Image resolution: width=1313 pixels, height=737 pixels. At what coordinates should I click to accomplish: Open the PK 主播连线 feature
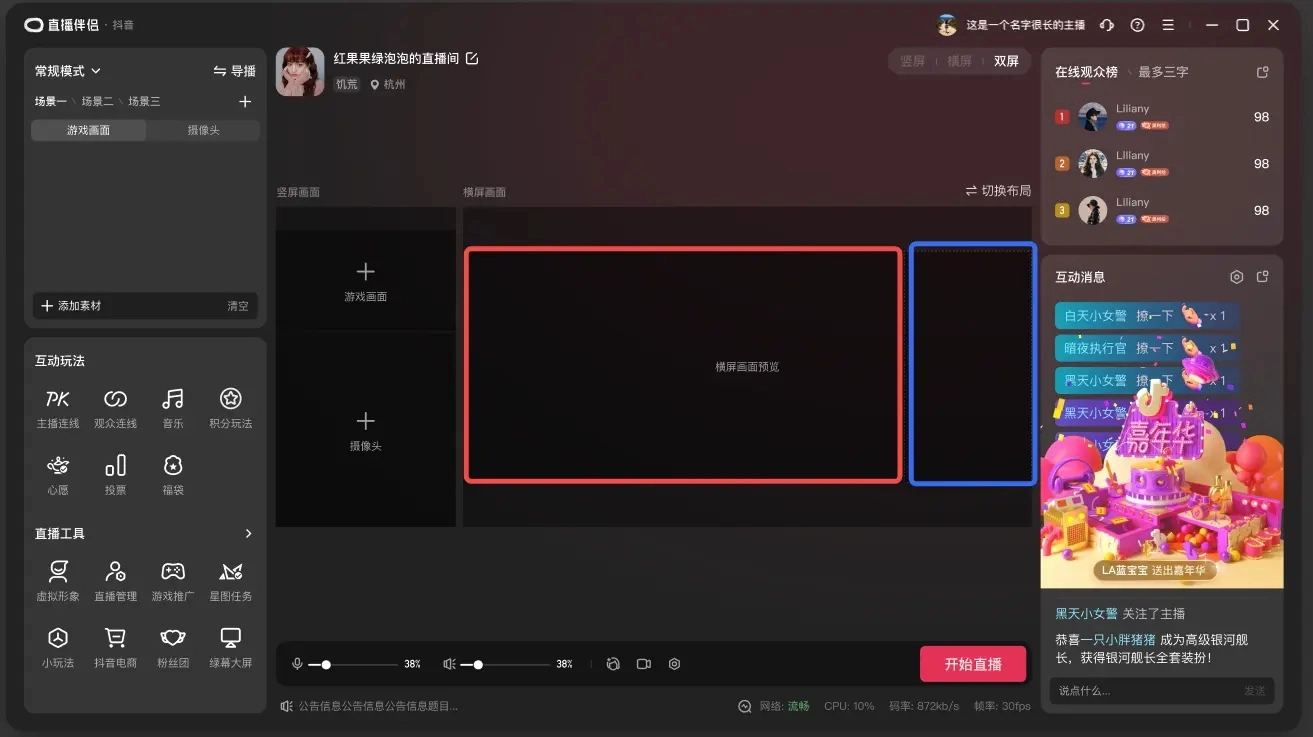pyautogui.click(x=58, y=400)
